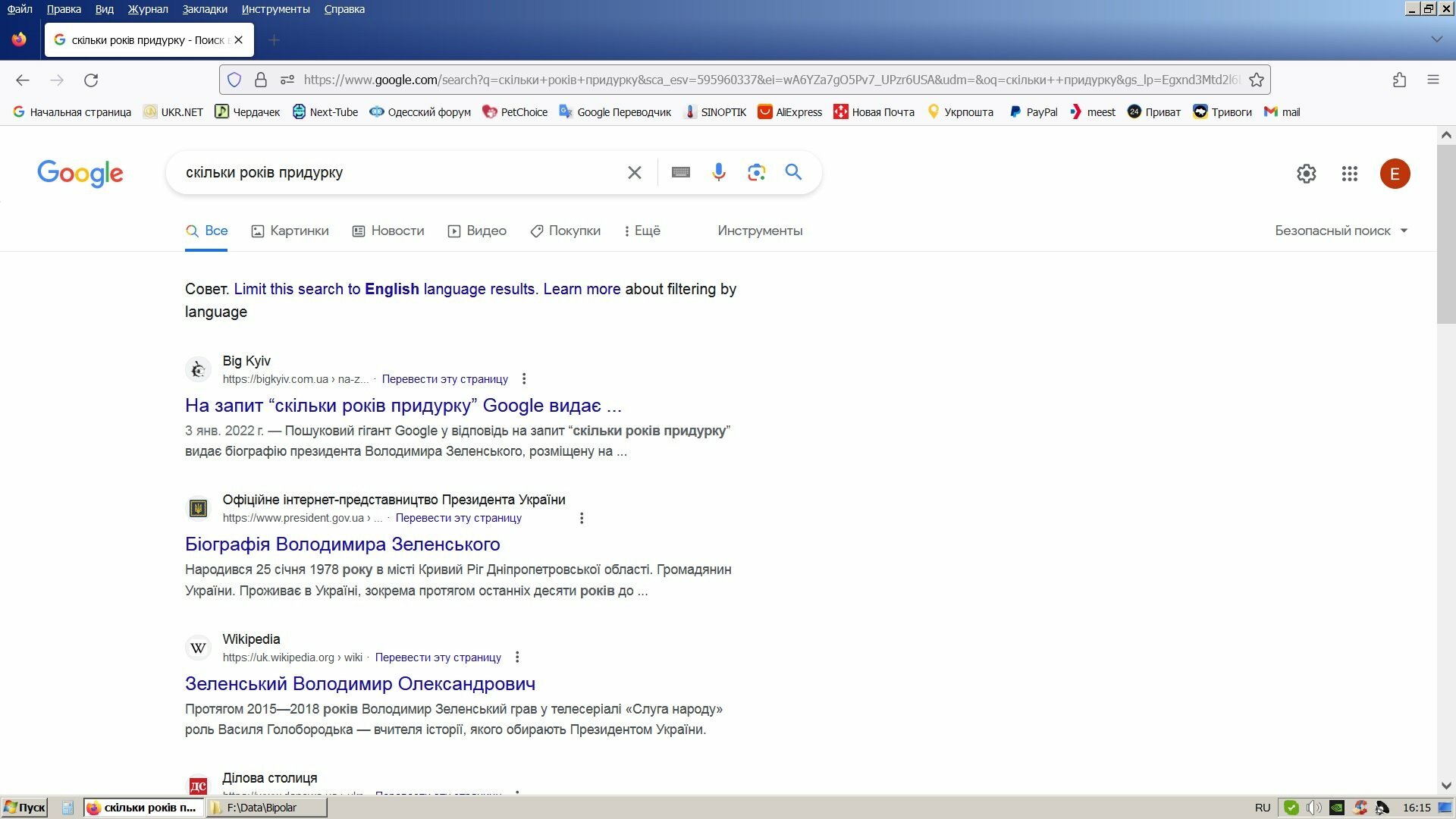Screen dimensions: 1456x819
Task: Open the extensions puzzle icon
Action: click(1399, 80)
